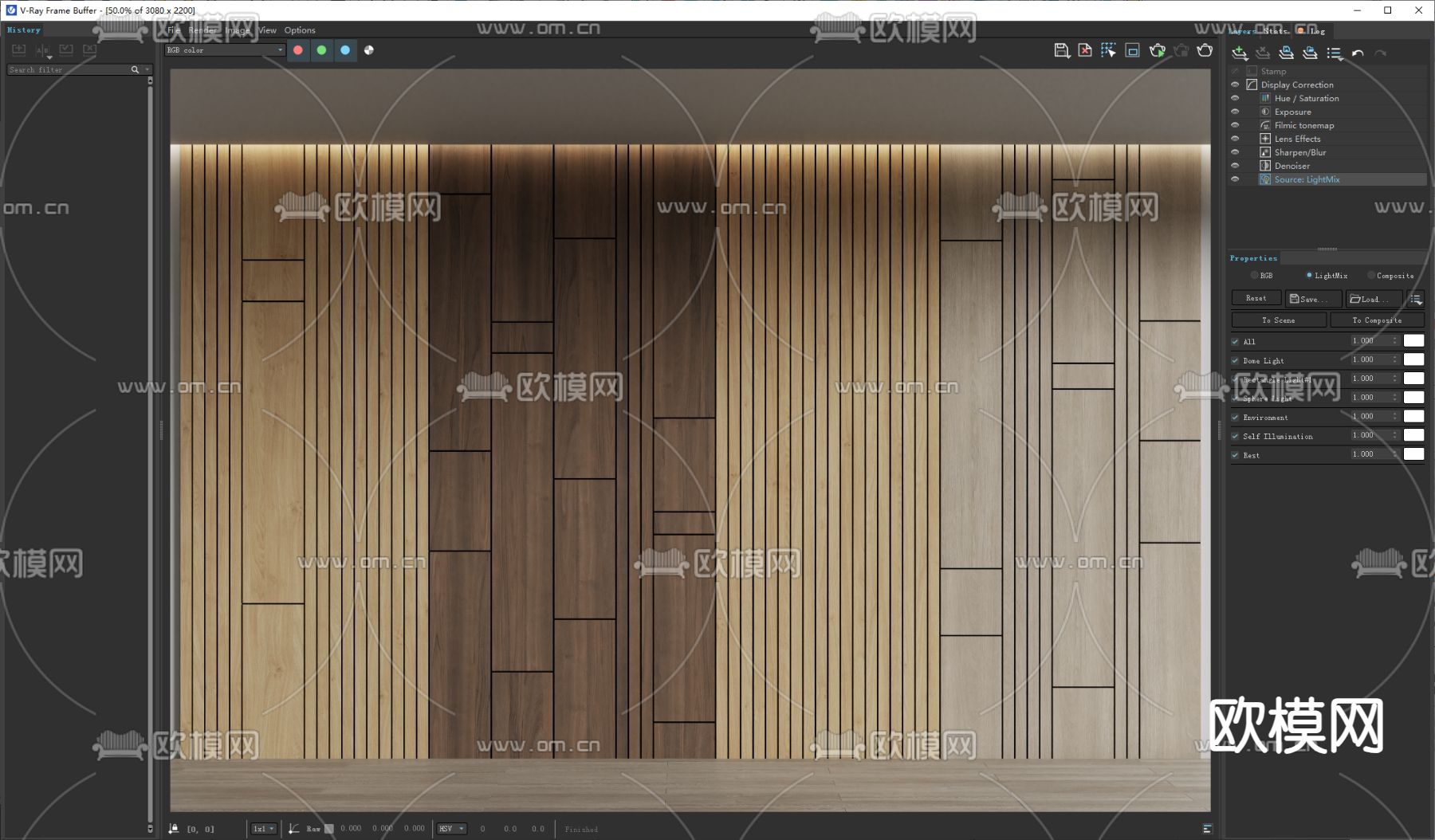Click the create layer icon
This screenshot has width=1435, height=840.
(x=1240, y=53)
